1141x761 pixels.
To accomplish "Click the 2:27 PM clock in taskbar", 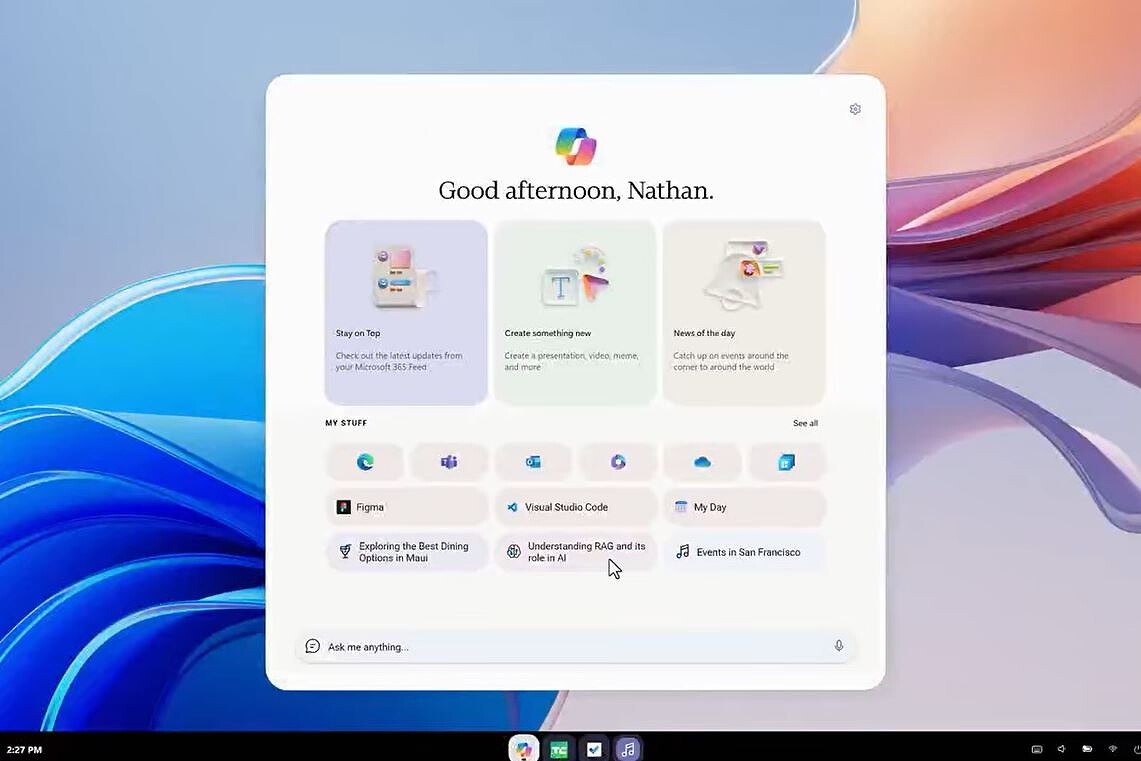I will coord(24,749).
